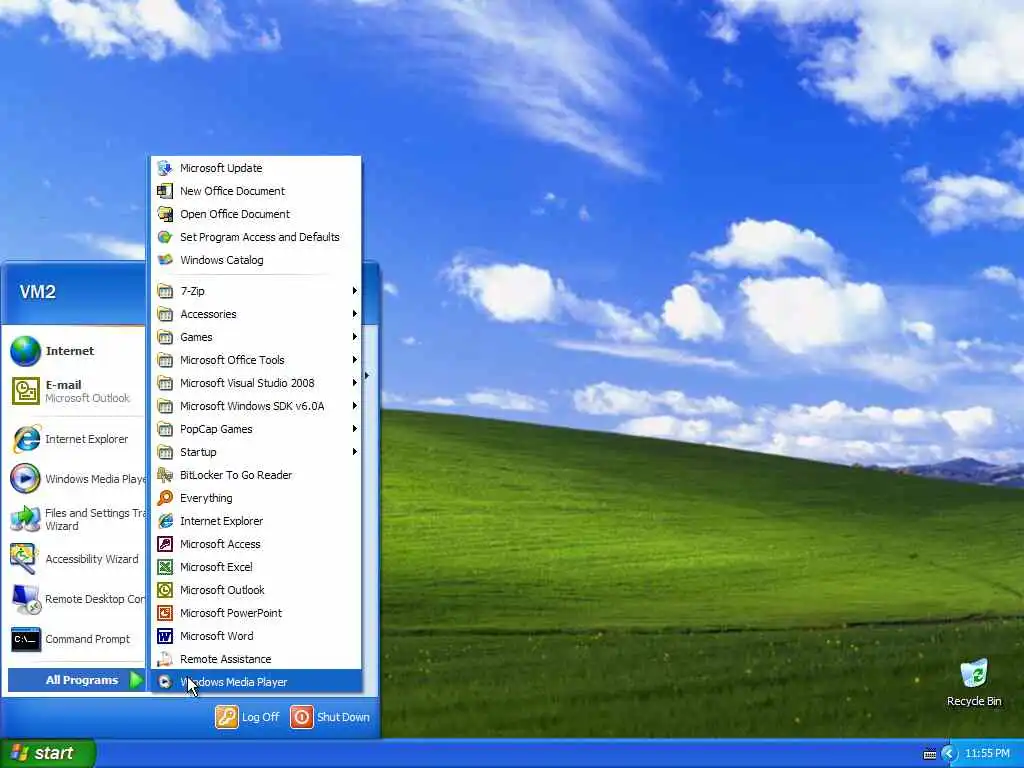Image resolution: width=1024 pixels, height=768 pixels.
Task: Click the 11:55 PM taskbar clock
Action: coord(987,754)
